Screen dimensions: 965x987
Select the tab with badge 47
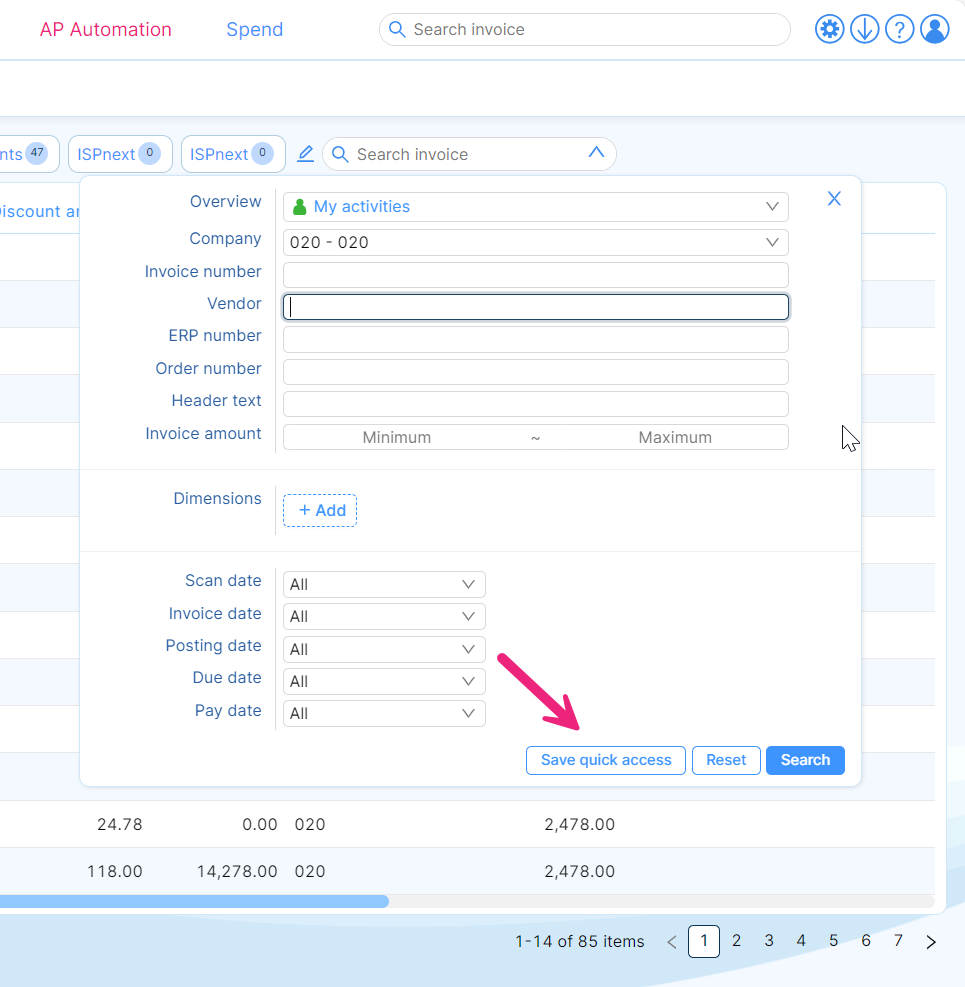[28, 154]
